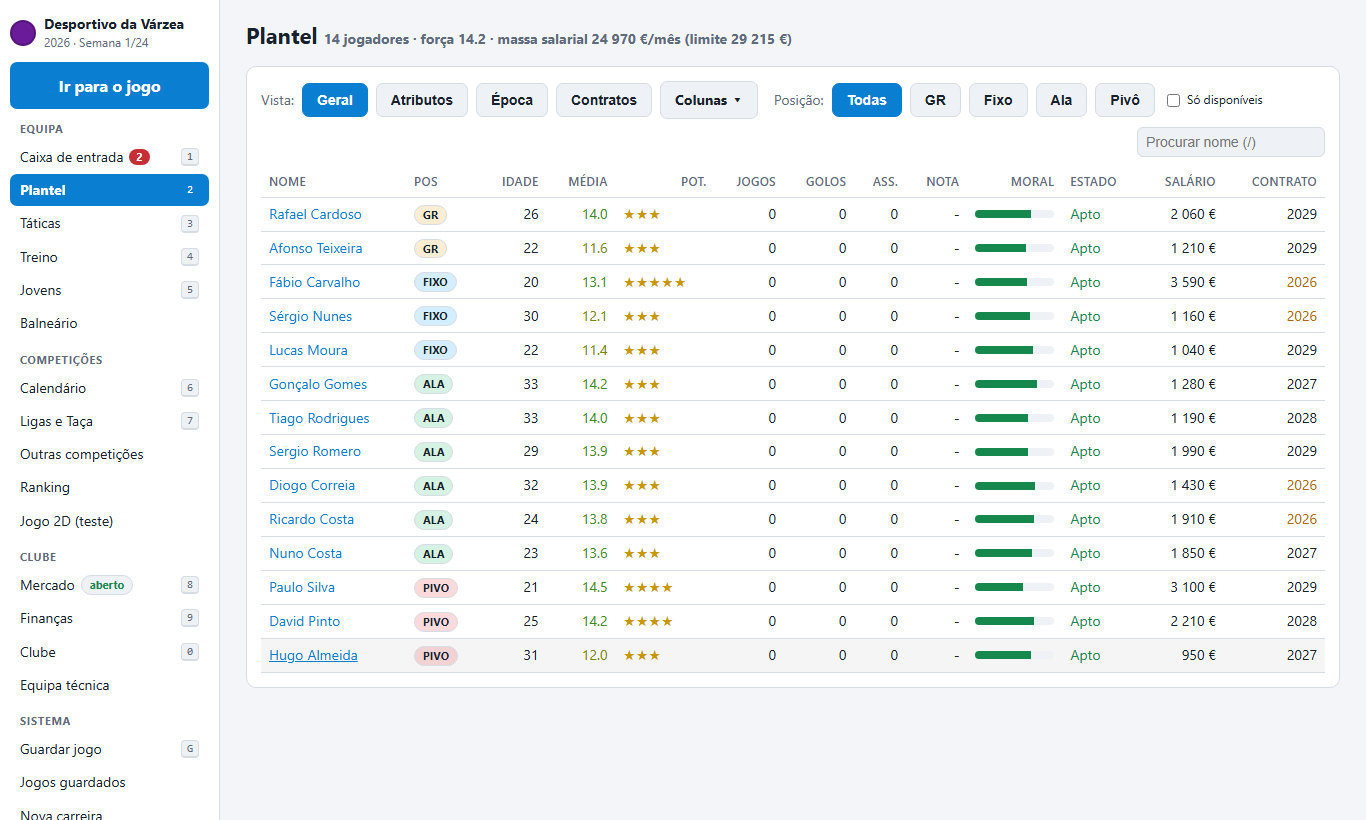Focus the Procurar nome search field
Image resolution: width=1366 pixels, height=820 pixels.
coord(1230,142)
